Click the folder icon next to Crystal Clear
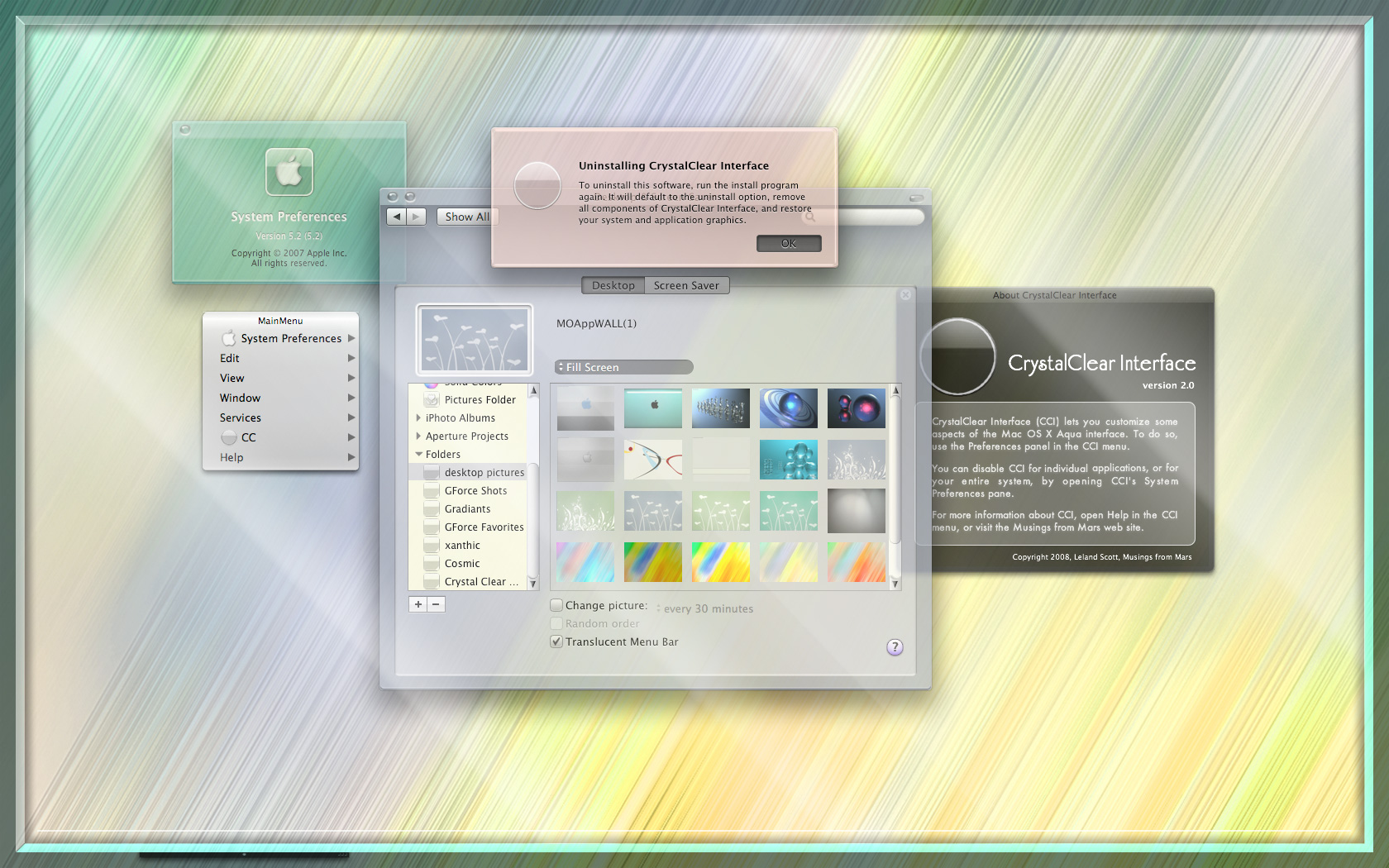This screenshot has height=868, width=1389. (x=432, y=582)
